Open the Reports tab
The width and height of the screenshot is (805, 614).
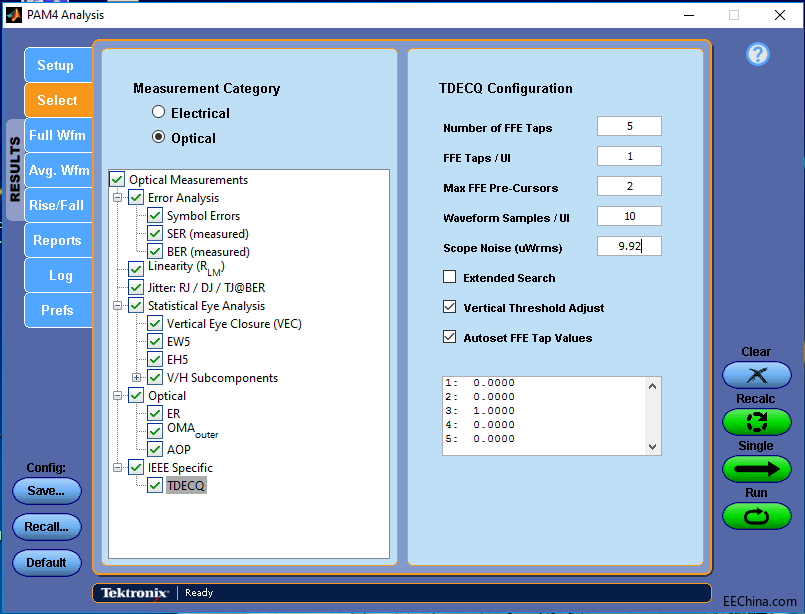[58, 240]
